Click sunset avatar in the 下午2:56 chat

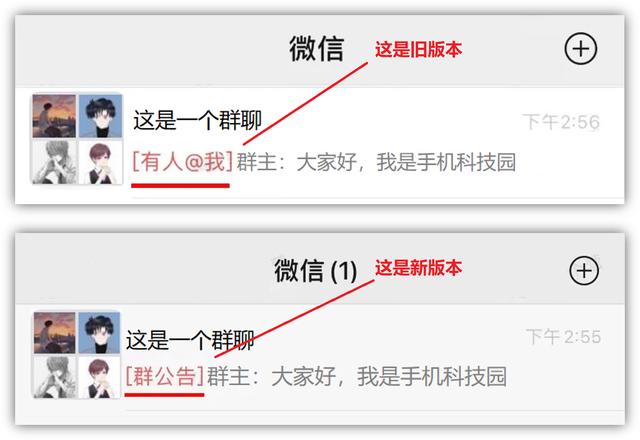(54, 116)
